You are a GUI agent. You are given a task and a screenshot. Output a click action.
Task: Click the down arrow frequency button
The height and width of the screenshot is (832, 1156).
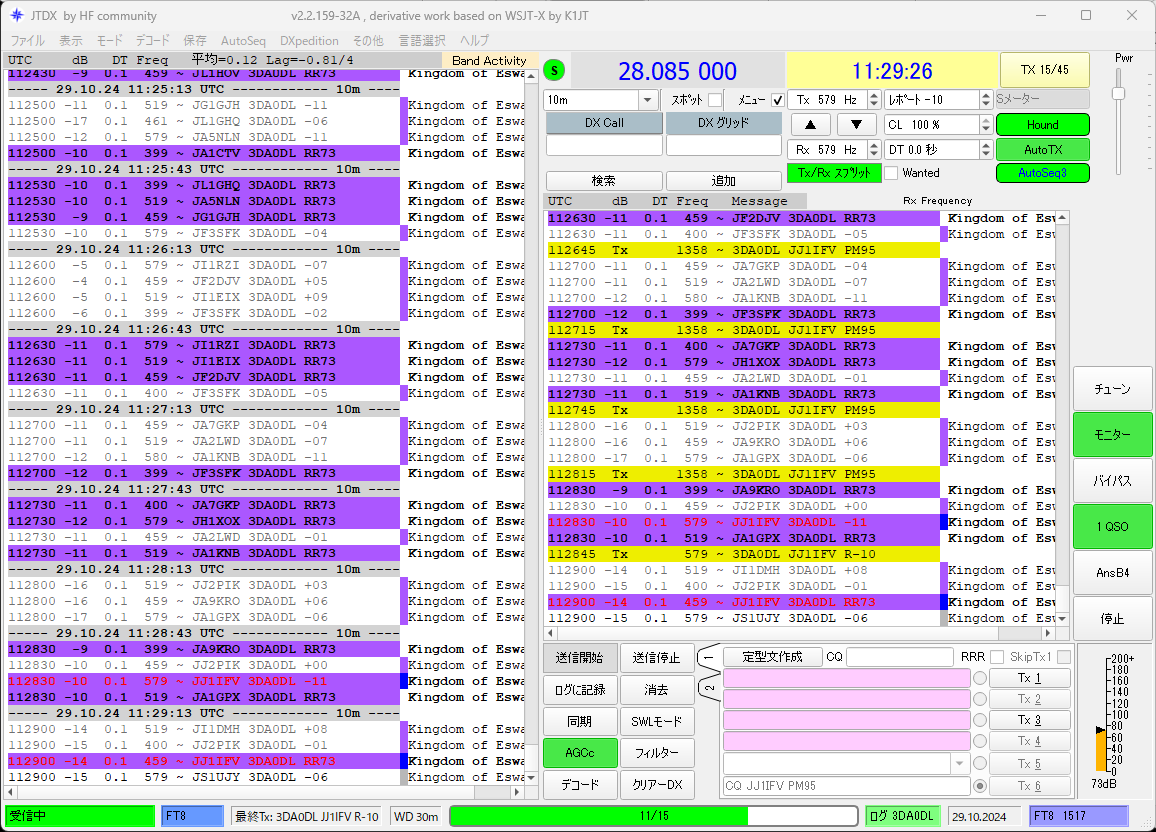pyautogui.click(x=856, y=125)
